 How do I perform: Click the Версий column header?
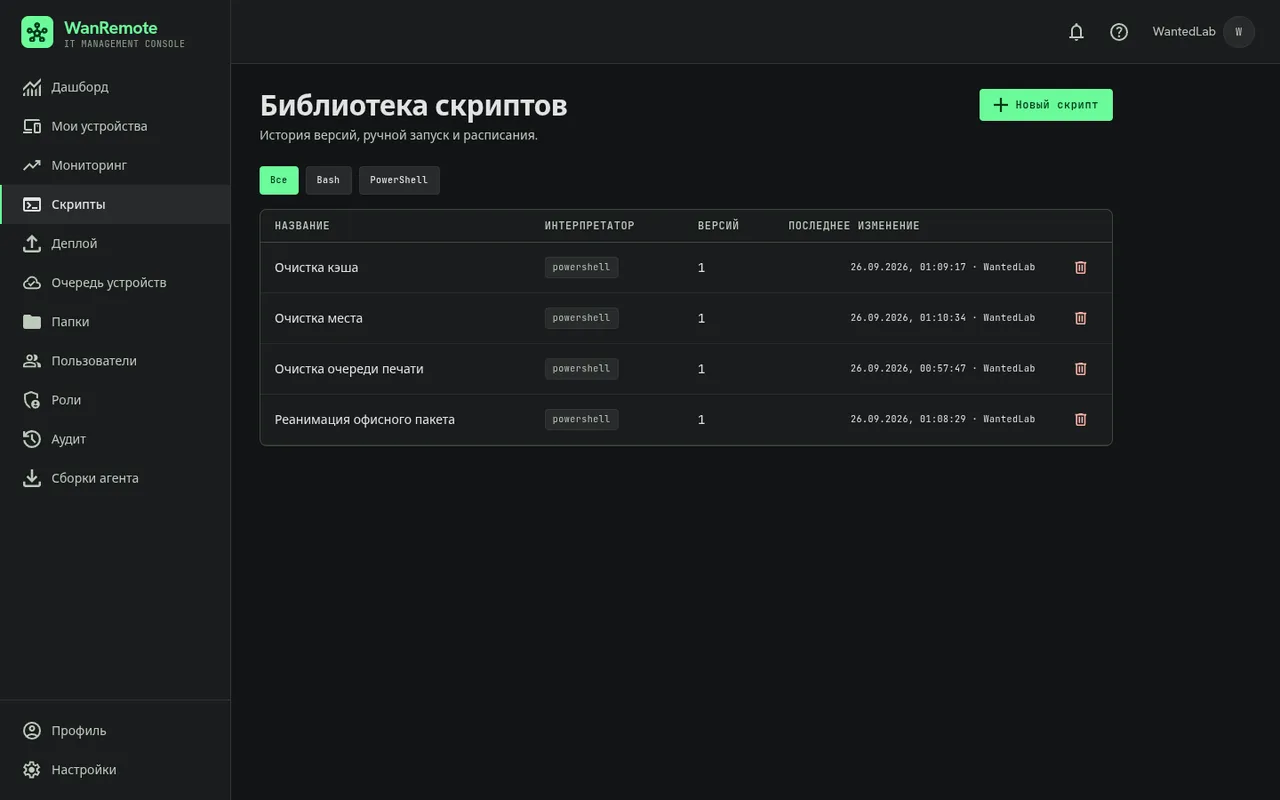[719, 226]
